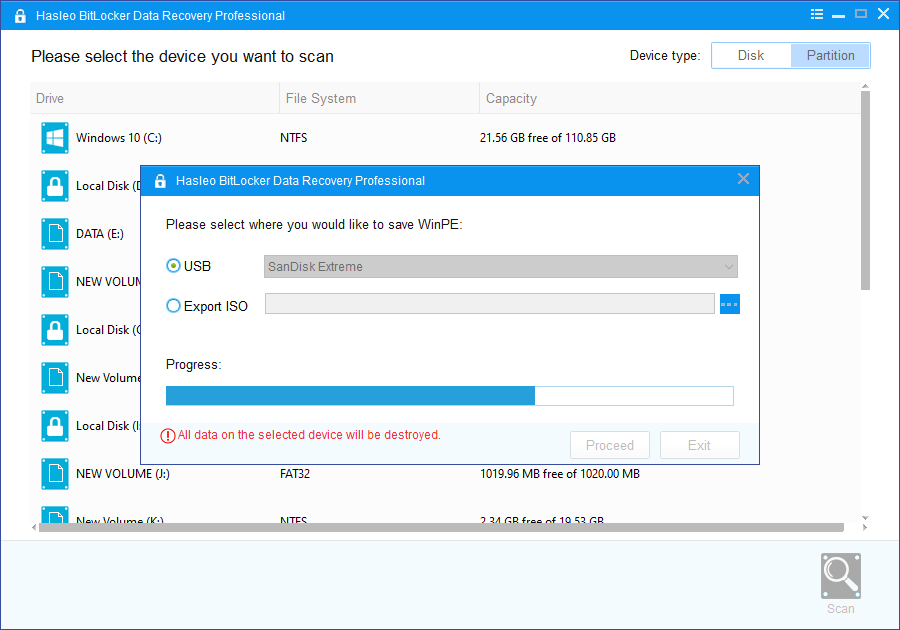Image resolution: width=900 pixels, height=630 pixels.
Task: Click the WinPE creation progress bar
Action: pos(449,396)
